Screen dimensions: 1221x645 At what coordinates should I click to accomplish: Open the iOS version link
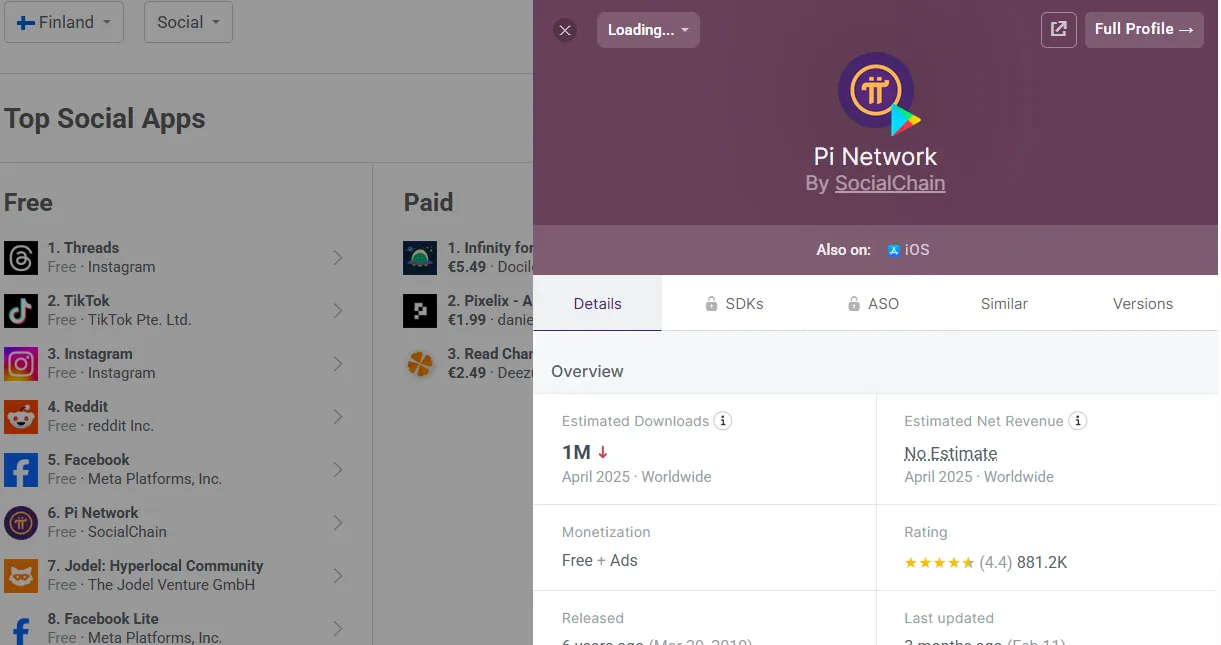[x=908, y=250]
